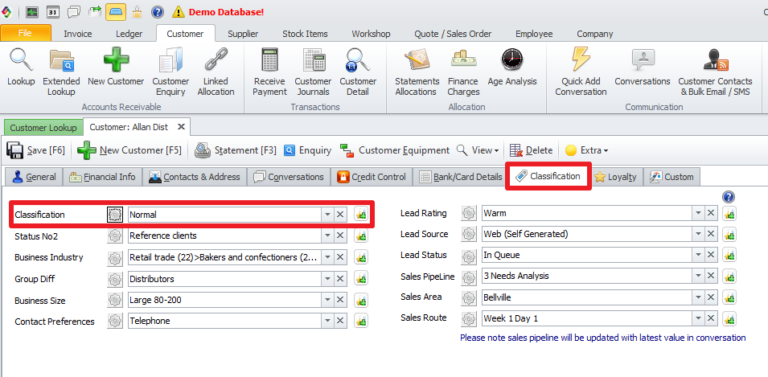Click Customer Equipment
The height and width of the screenshot is (377, 768).
(x=395, y=150)
